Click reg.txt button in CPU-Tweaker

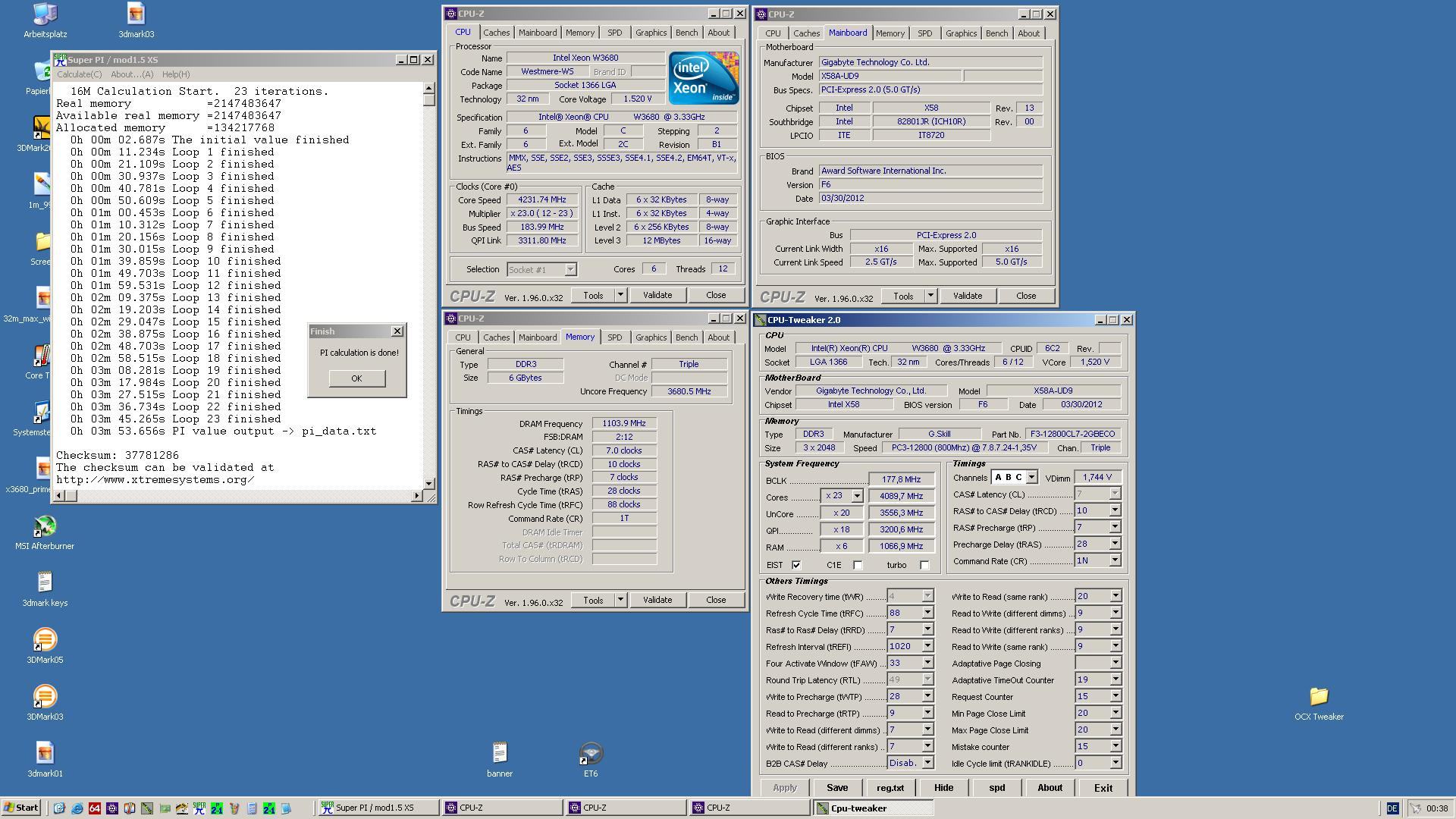[x=890, y=788]
